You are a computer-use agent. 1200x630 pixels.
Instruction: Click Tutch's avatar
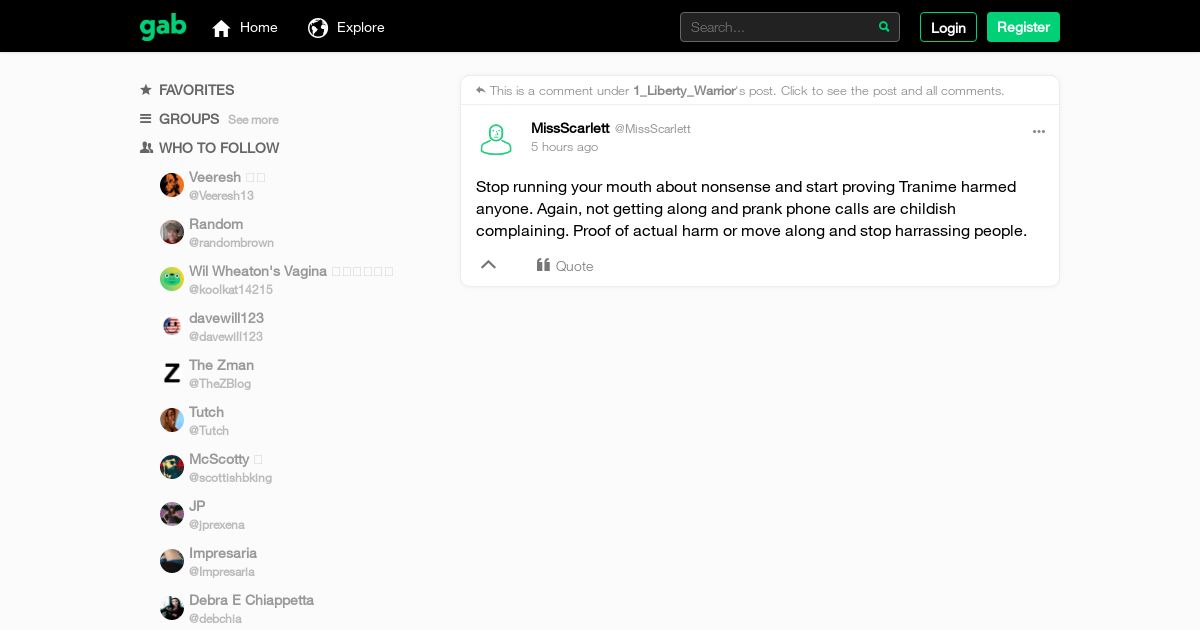coord(172,420)
